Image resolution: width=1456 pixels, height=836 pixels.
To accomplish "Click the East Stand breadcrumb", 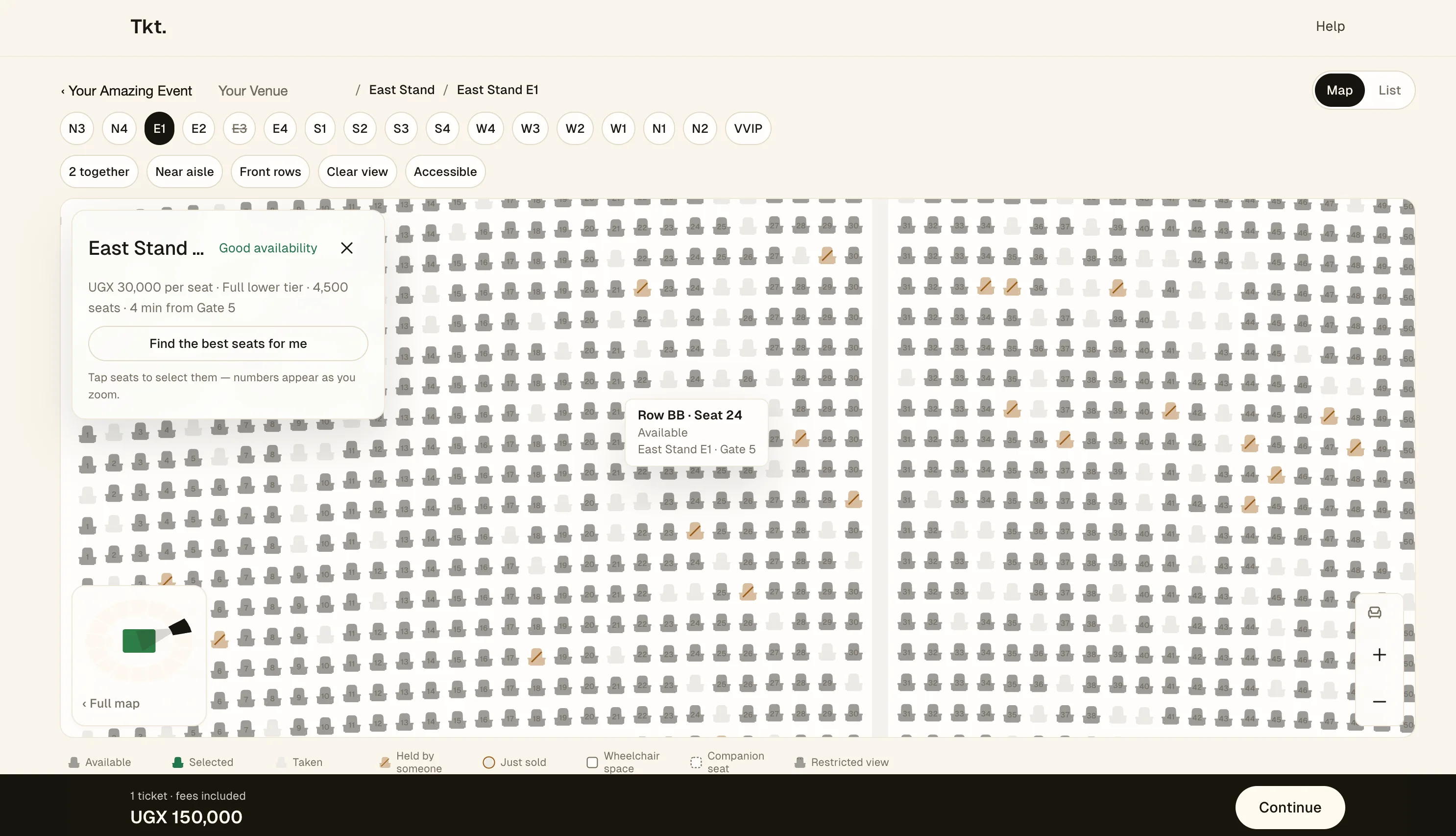I will 402,90.
